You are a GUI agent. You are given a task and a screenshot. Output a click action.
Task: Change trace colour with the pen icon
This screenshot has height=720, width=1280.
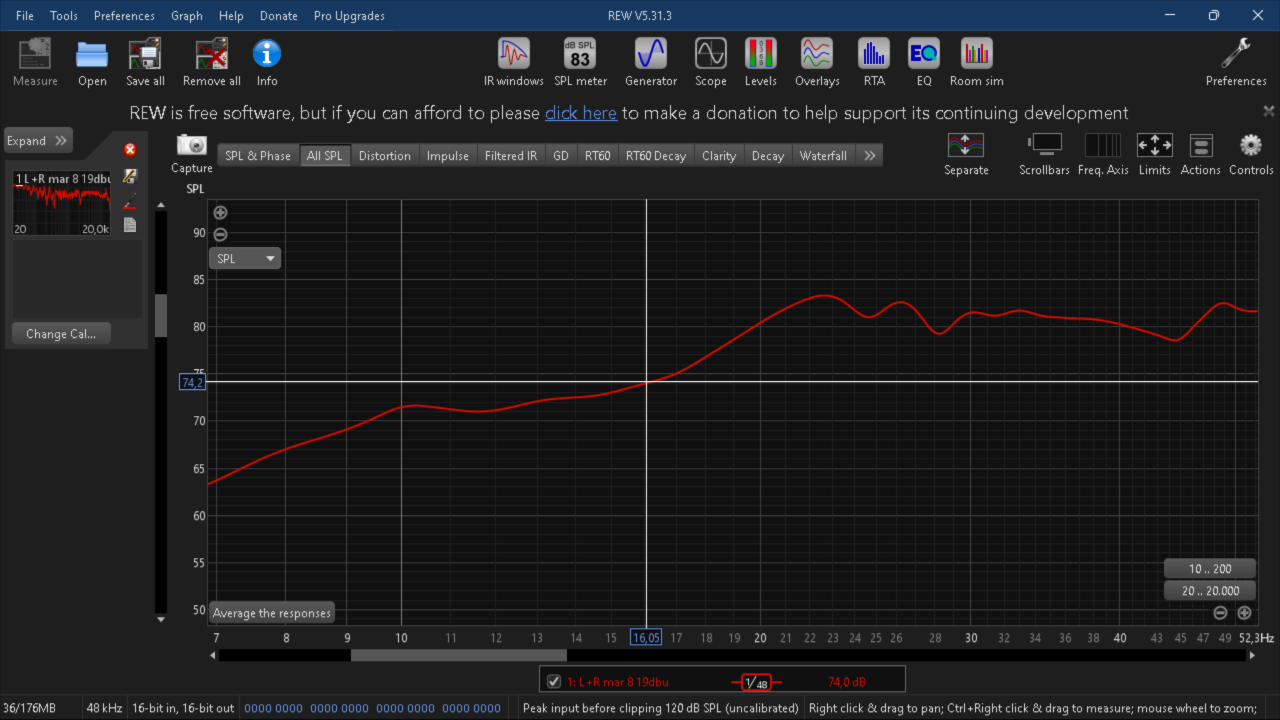pos(130,203)
